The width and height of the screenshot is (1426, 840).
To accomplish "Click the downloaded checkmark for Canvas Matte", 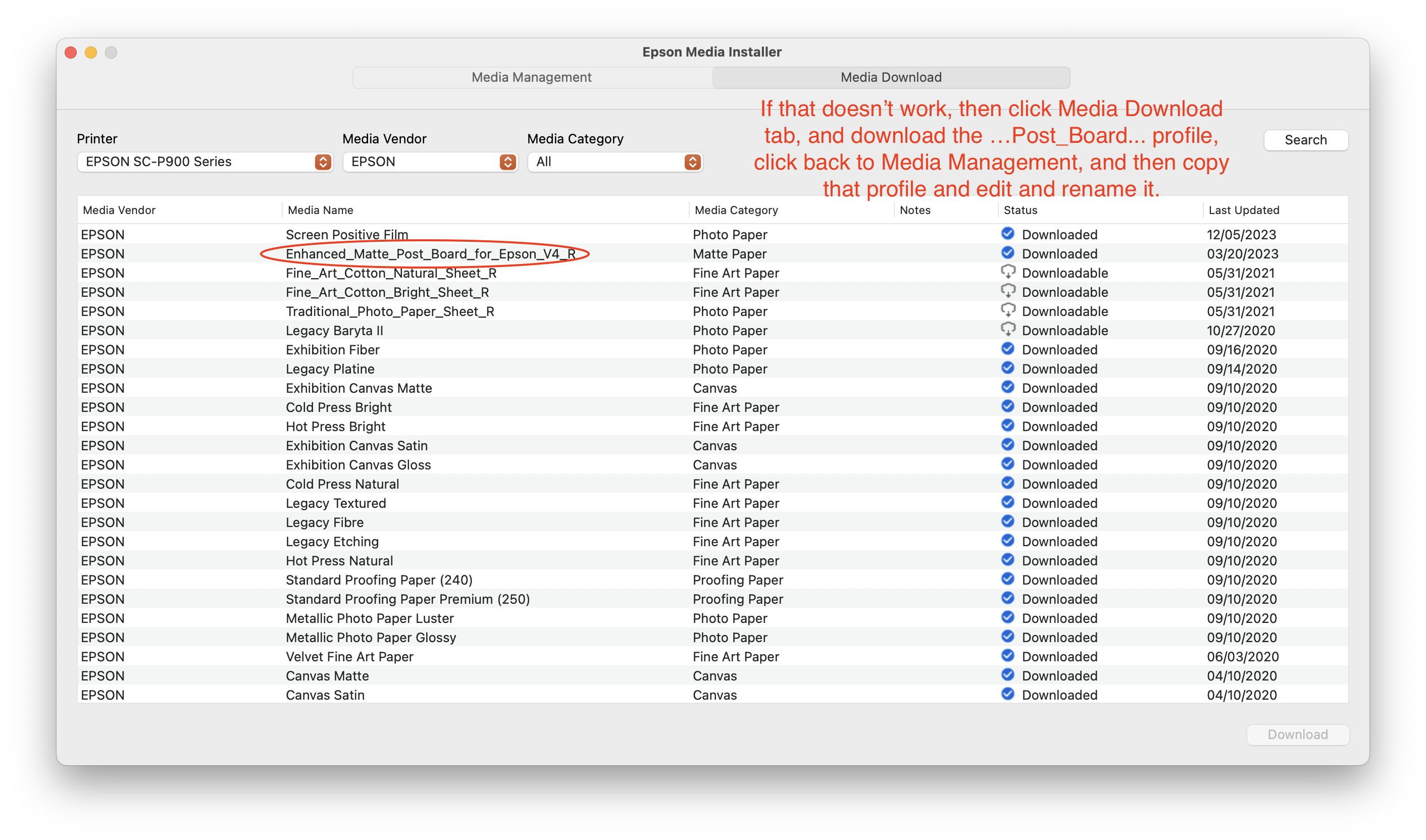I will pos(1008,675).
